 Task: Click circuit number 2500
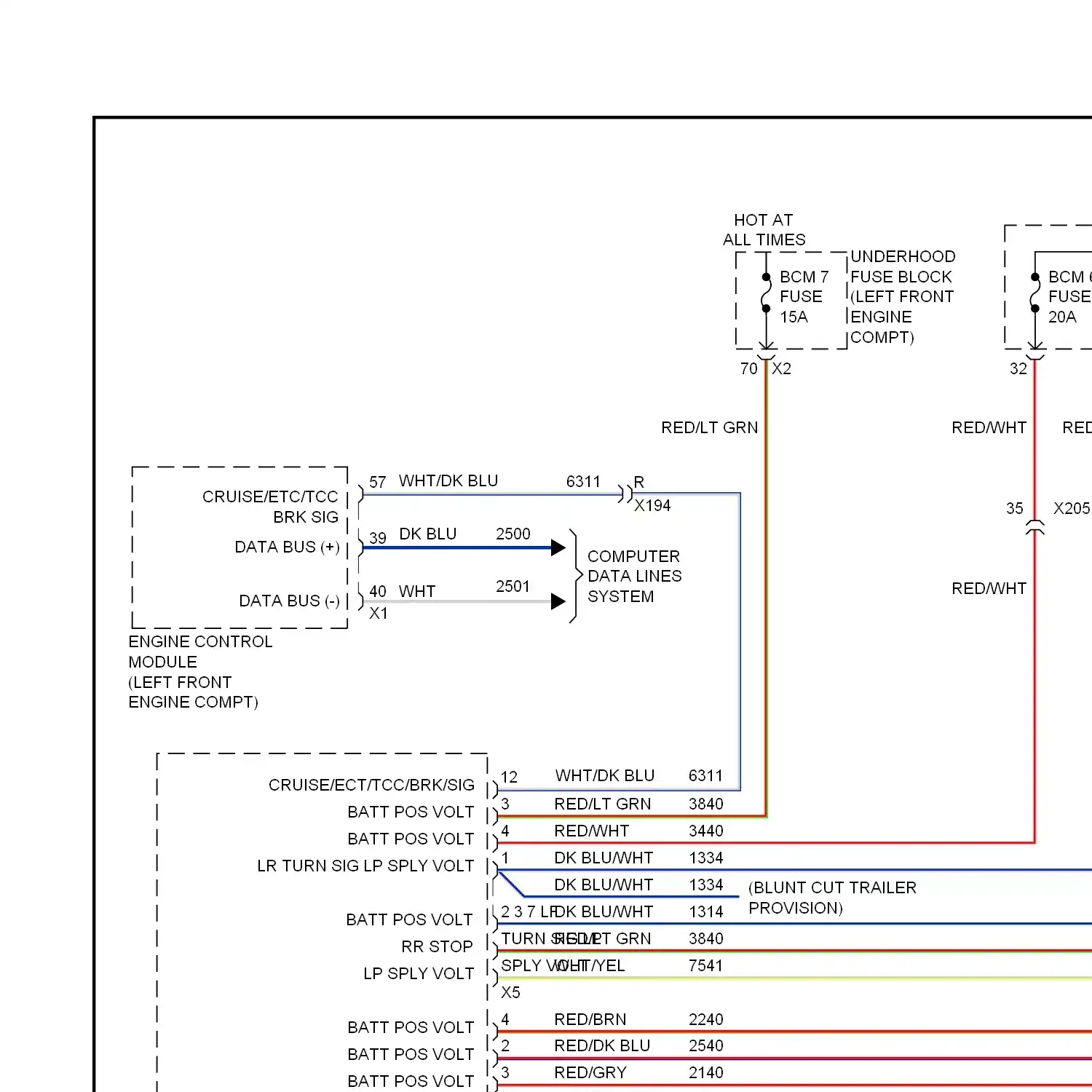click(513, 534)
